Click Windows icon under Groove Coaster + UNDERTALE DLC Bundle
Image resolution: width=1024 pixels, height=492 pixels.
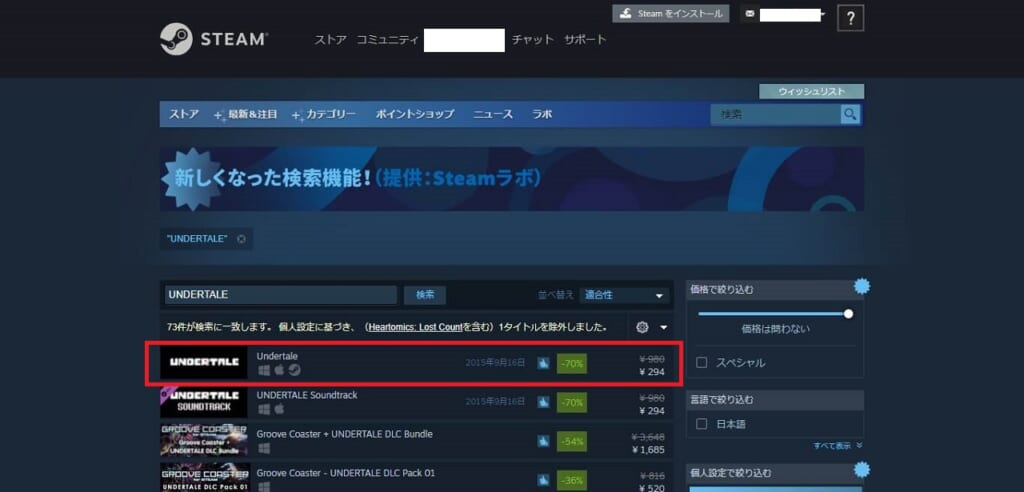(264, 448)
